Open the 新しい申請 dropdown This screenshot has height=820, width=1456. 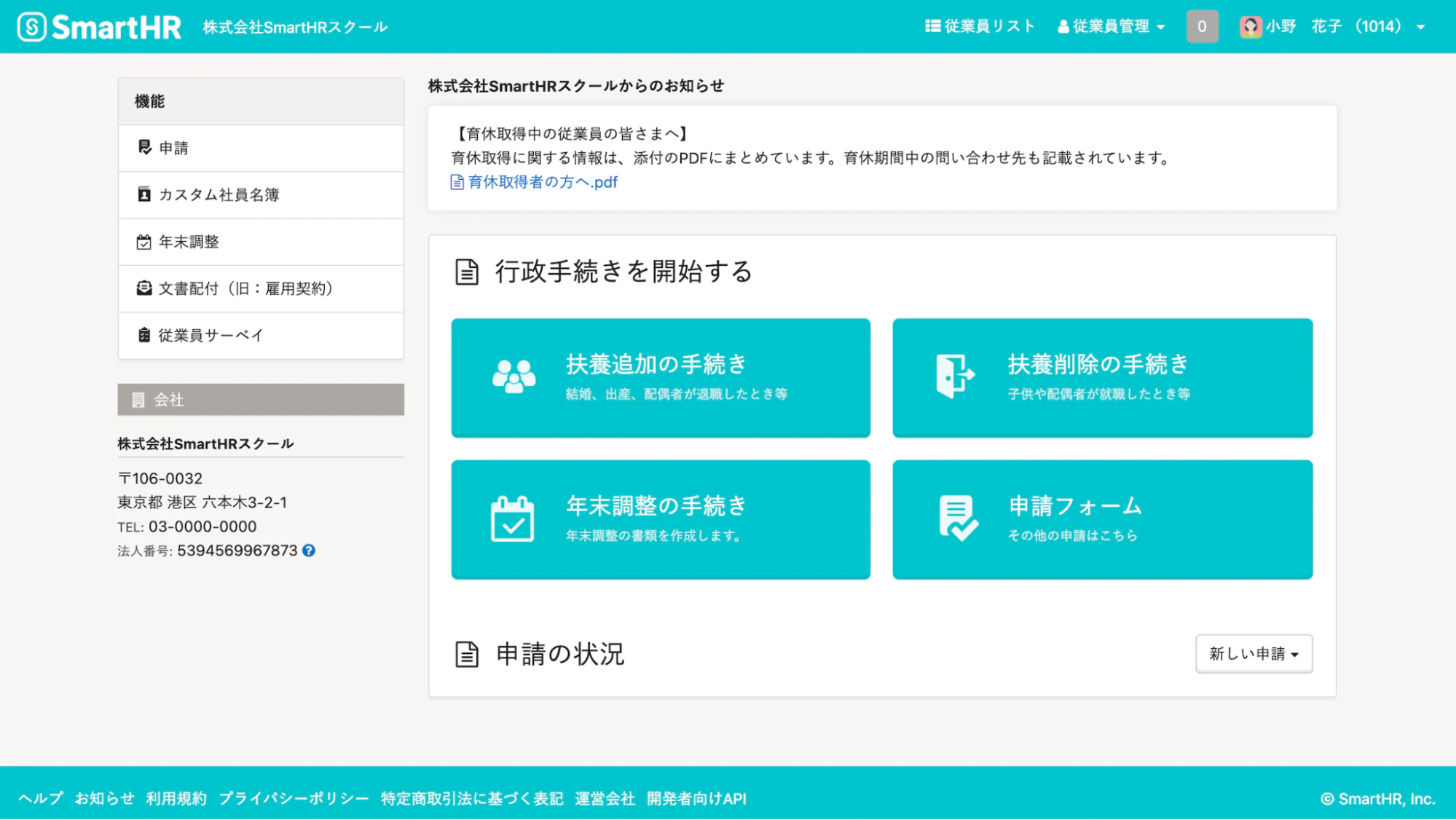(1253, 654)
